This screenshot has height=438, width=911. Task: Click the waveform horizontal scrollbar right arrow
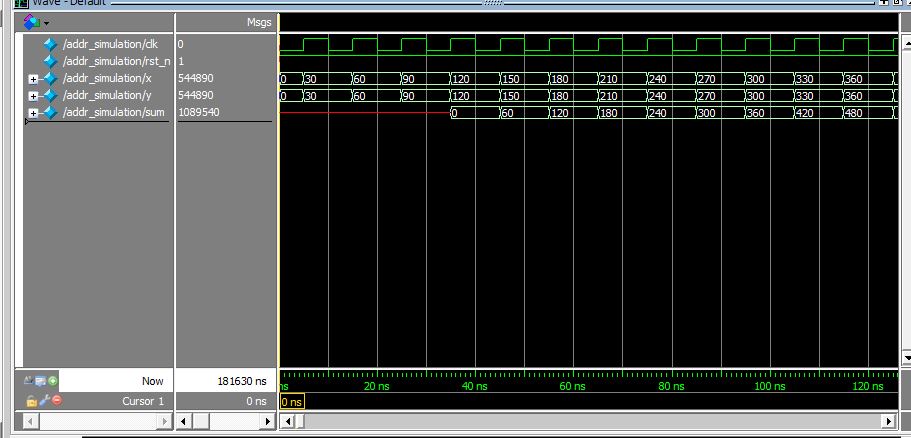tap(889, 421)
